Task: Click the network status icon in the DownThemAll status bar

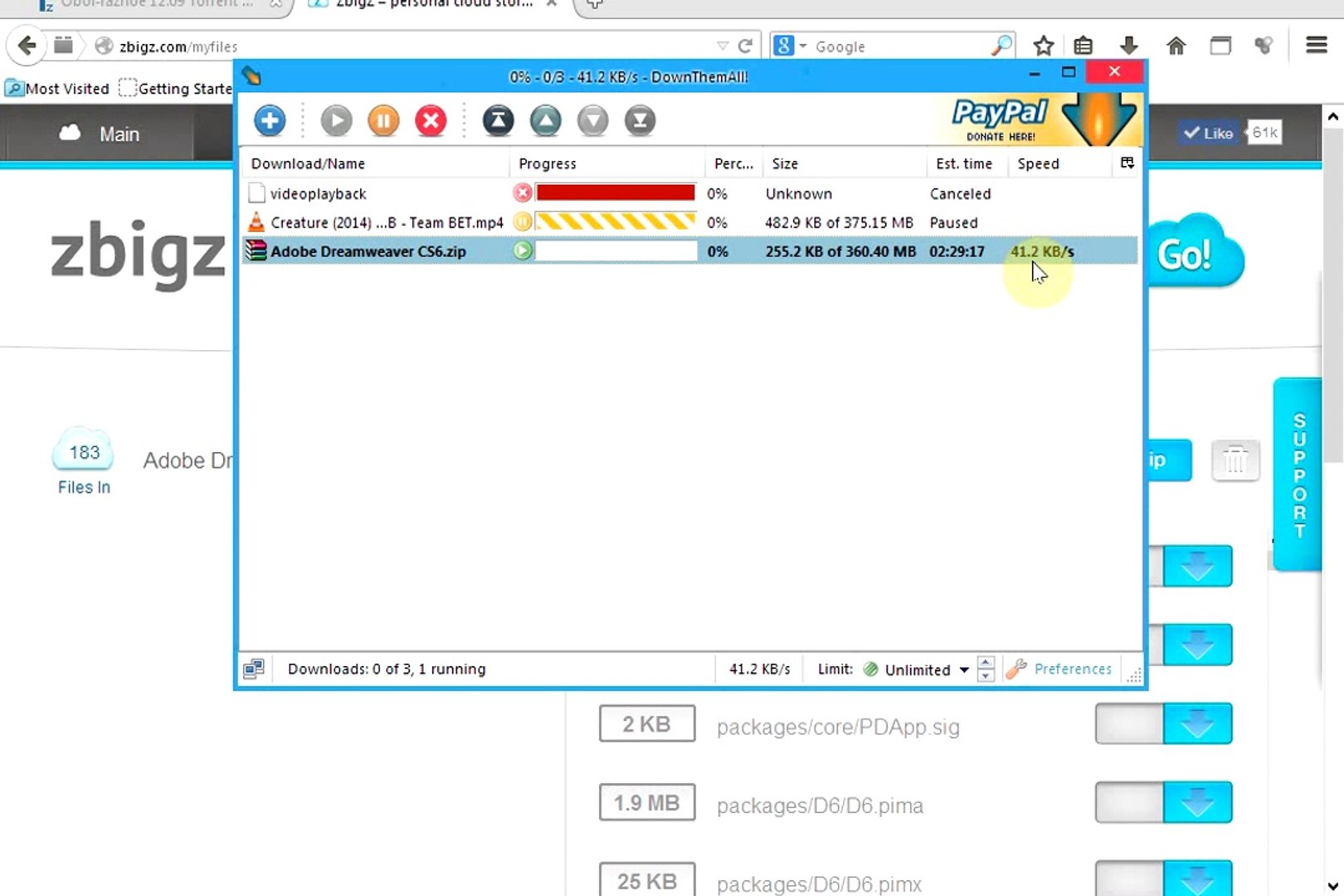Action: 254,669
